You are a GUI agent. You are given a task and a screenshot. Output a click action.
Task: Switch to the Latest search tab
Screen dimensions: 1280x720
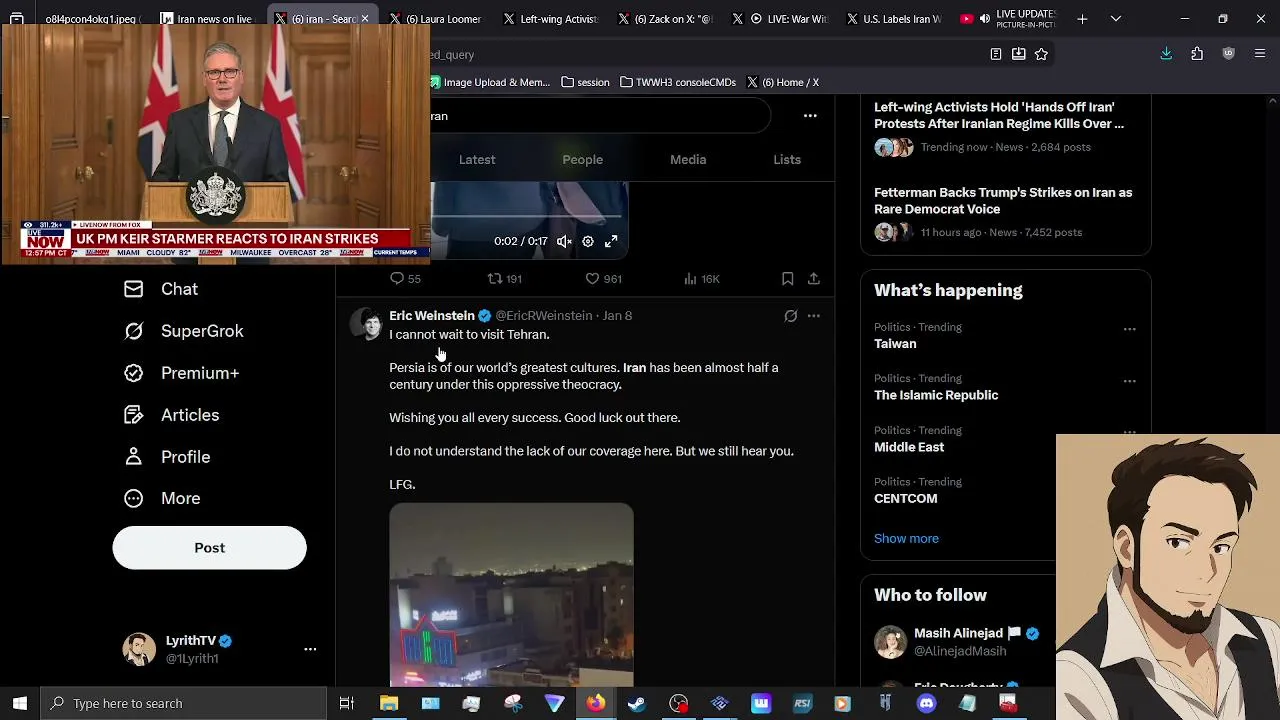(477, 160)
